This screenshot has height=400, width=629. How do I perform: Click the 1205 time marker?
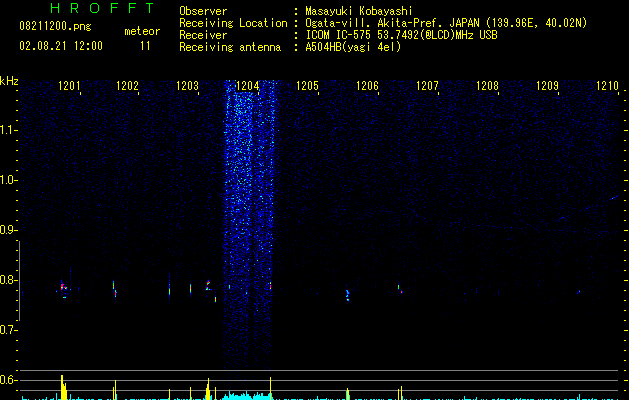point(307,86)
